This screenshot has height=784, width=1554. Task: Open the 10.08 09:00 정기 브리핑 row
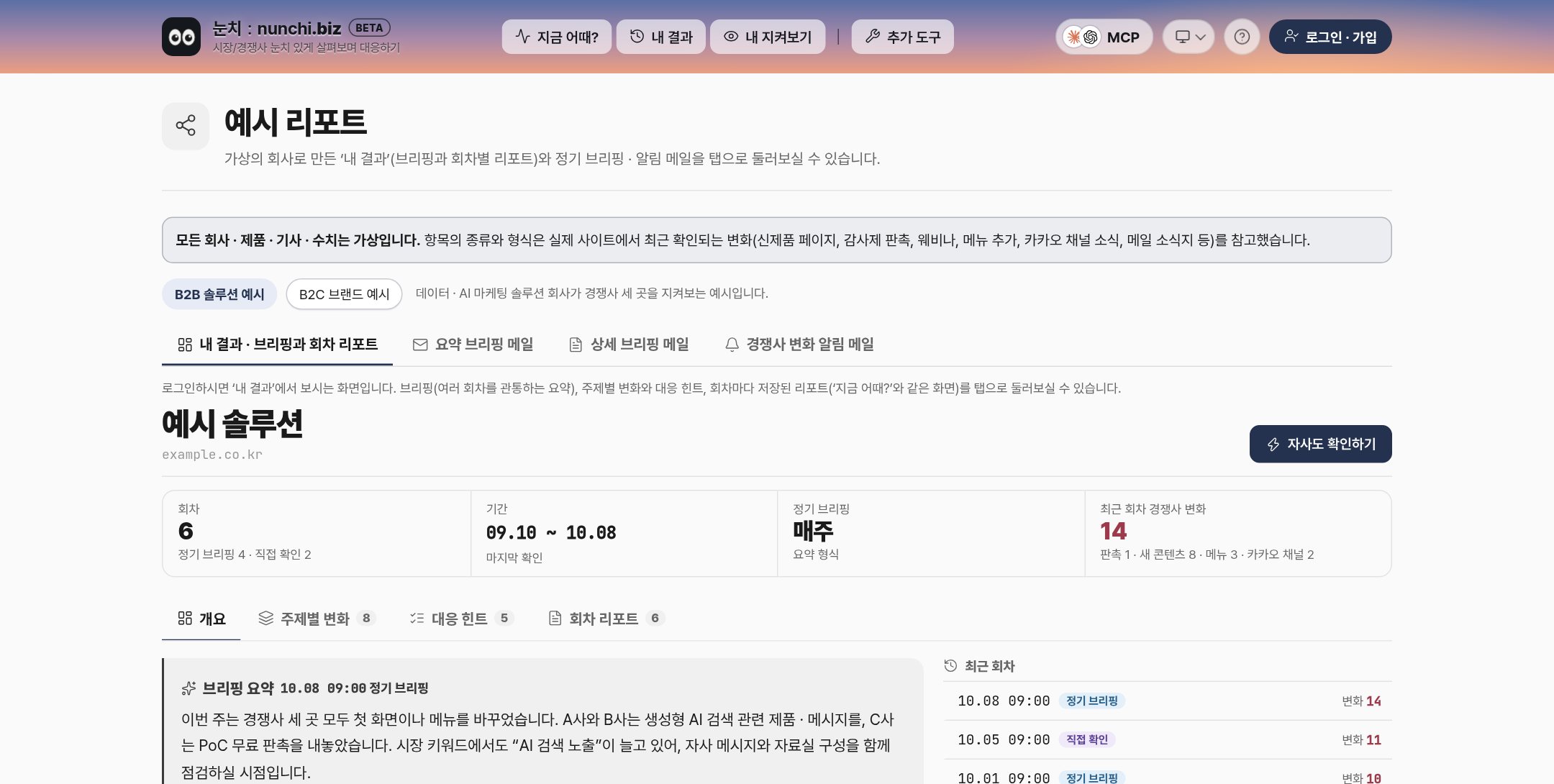coord(1168,701)
